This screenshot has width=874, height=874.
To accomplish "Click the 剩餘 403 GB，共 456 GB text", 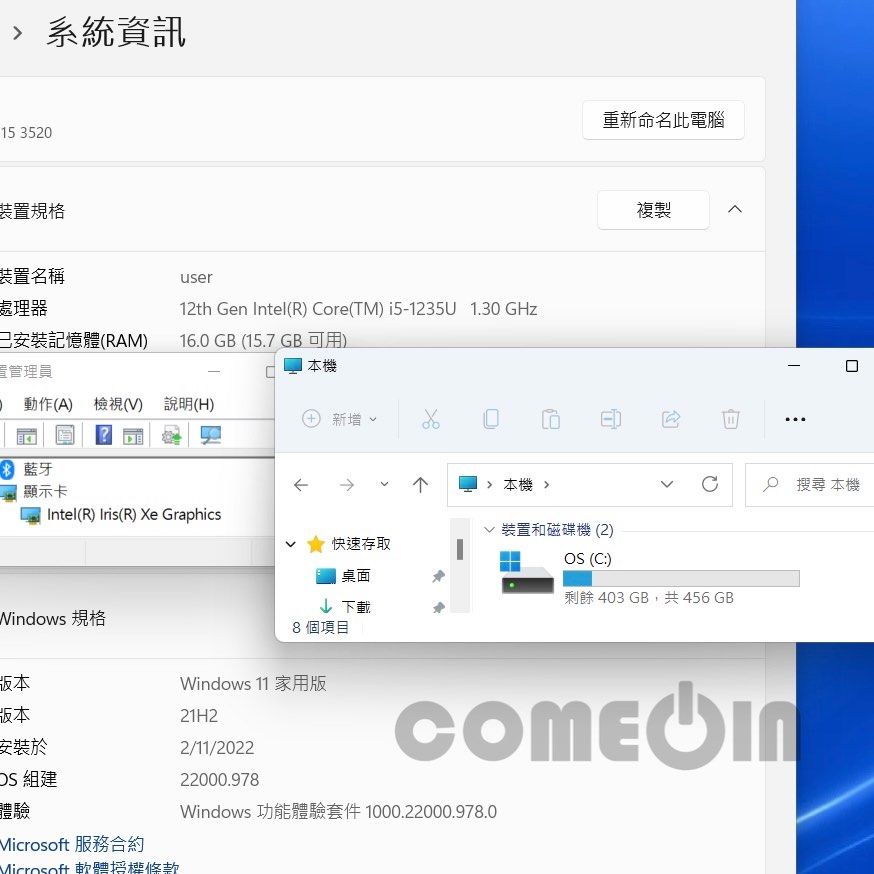I will [x=649, y=598].
